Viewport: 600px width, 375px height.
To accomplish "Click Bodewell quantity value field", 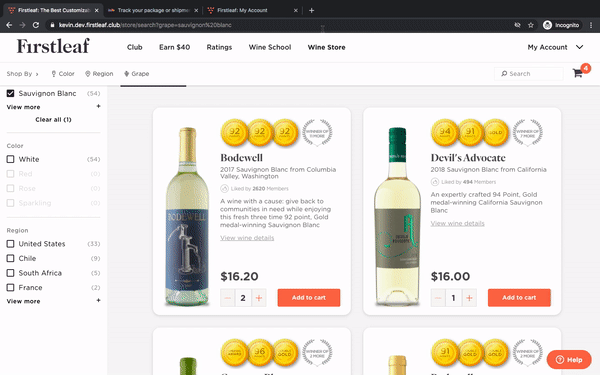I will [x=243, y=298].
